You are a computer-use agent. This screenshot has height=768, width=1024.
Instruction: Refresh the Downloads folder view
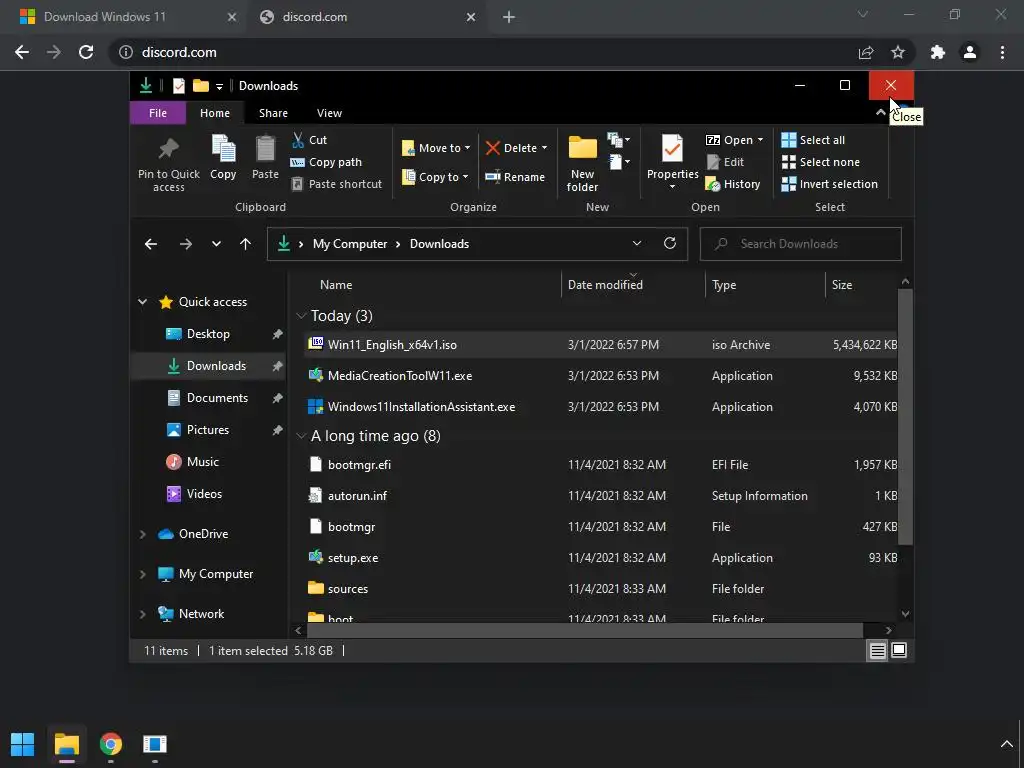point(670,243)
